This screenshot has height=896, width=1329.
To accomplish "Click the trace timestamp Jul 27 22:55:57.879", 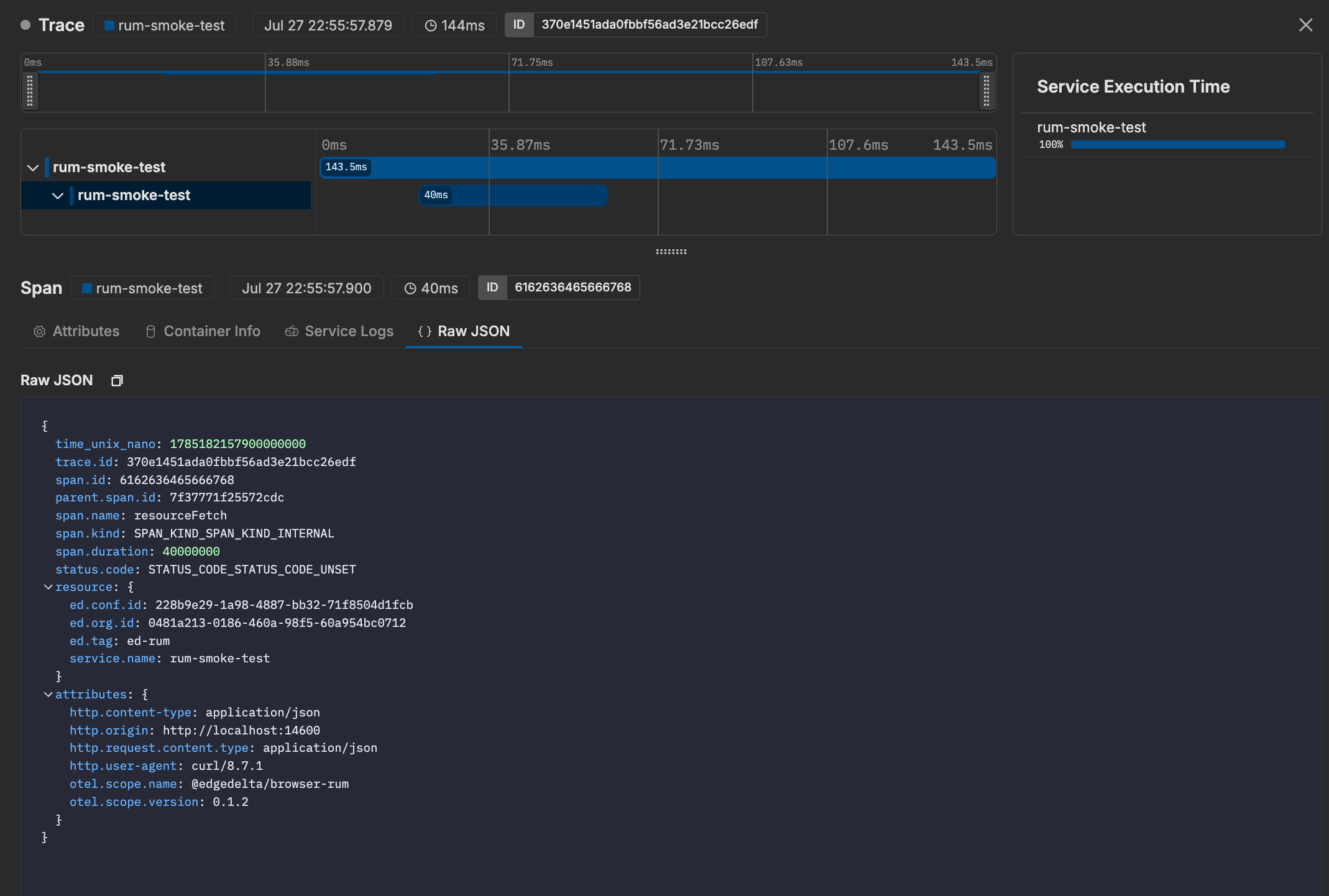I will (x=328, y=25).
